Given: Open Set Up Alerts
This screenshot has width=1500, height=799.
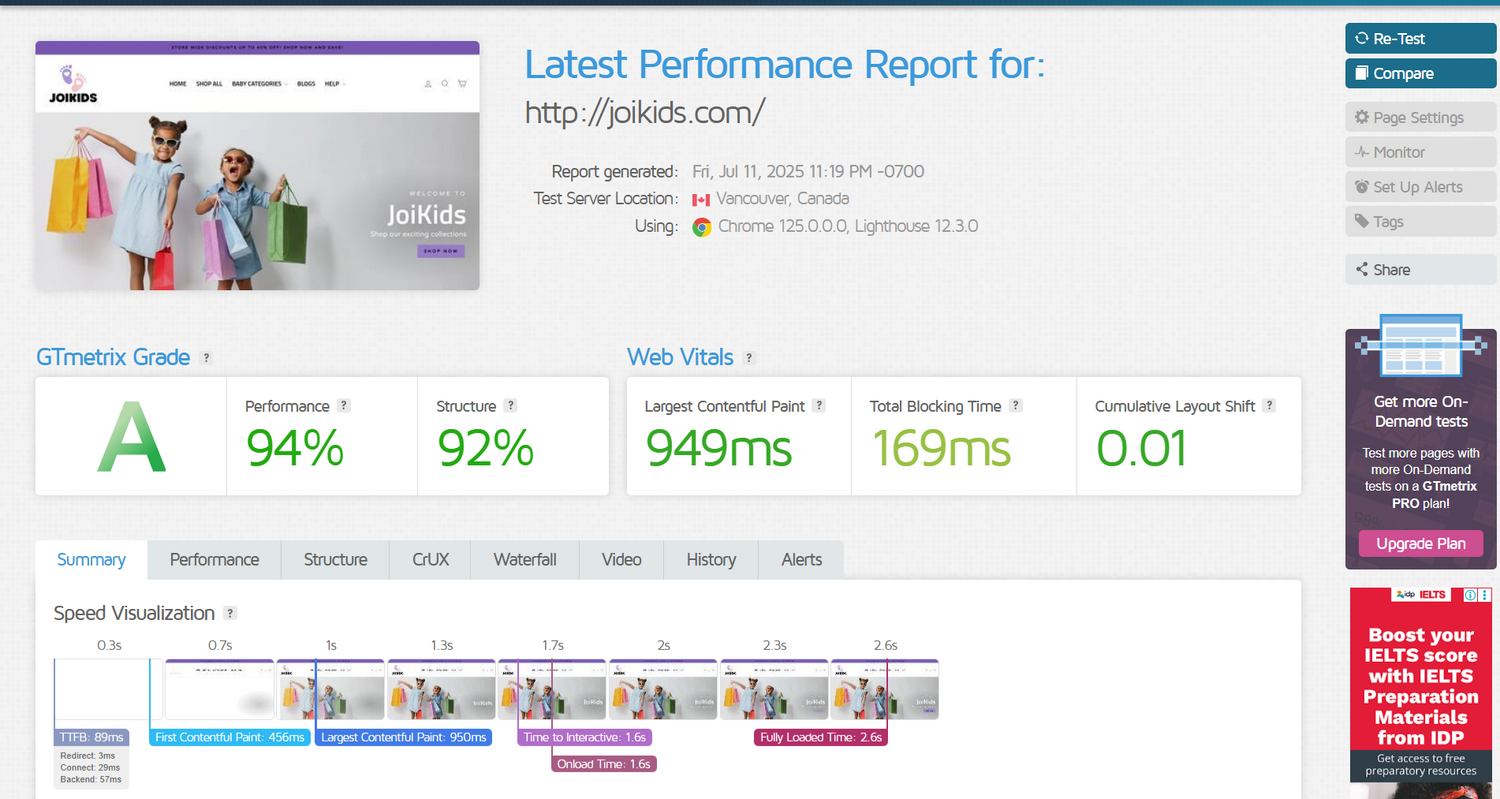Looking at the screenshot, I should pyautogui.click(x=1420, y=187).
